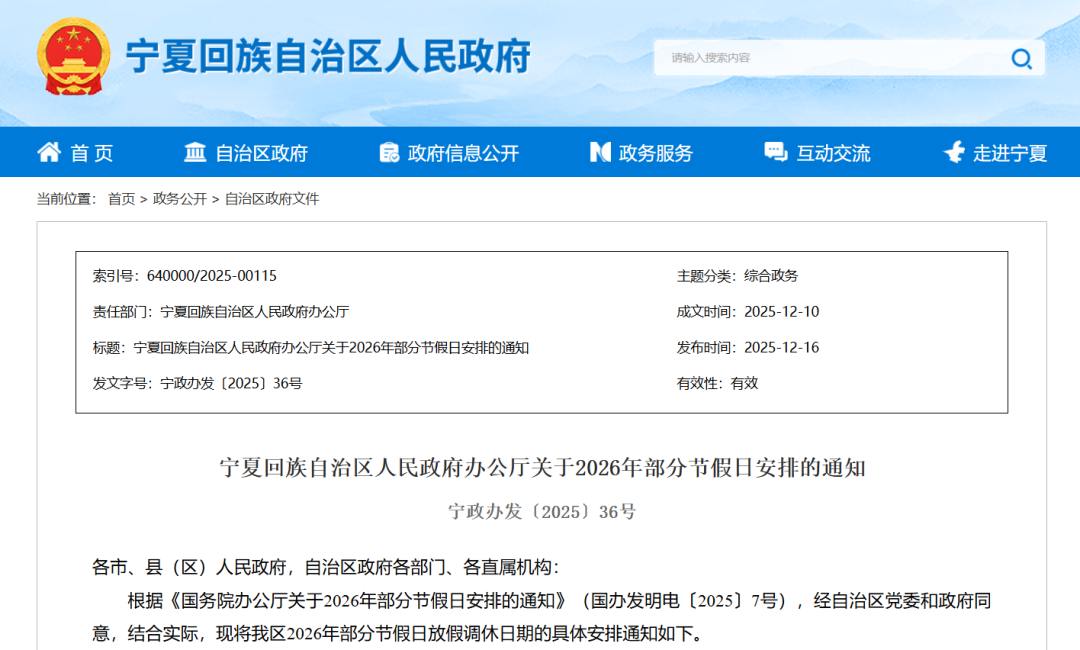Click the 自治区政府文件 breadcrumb link
This screenshot has height=650, width=1080.
tap(272, 199)
